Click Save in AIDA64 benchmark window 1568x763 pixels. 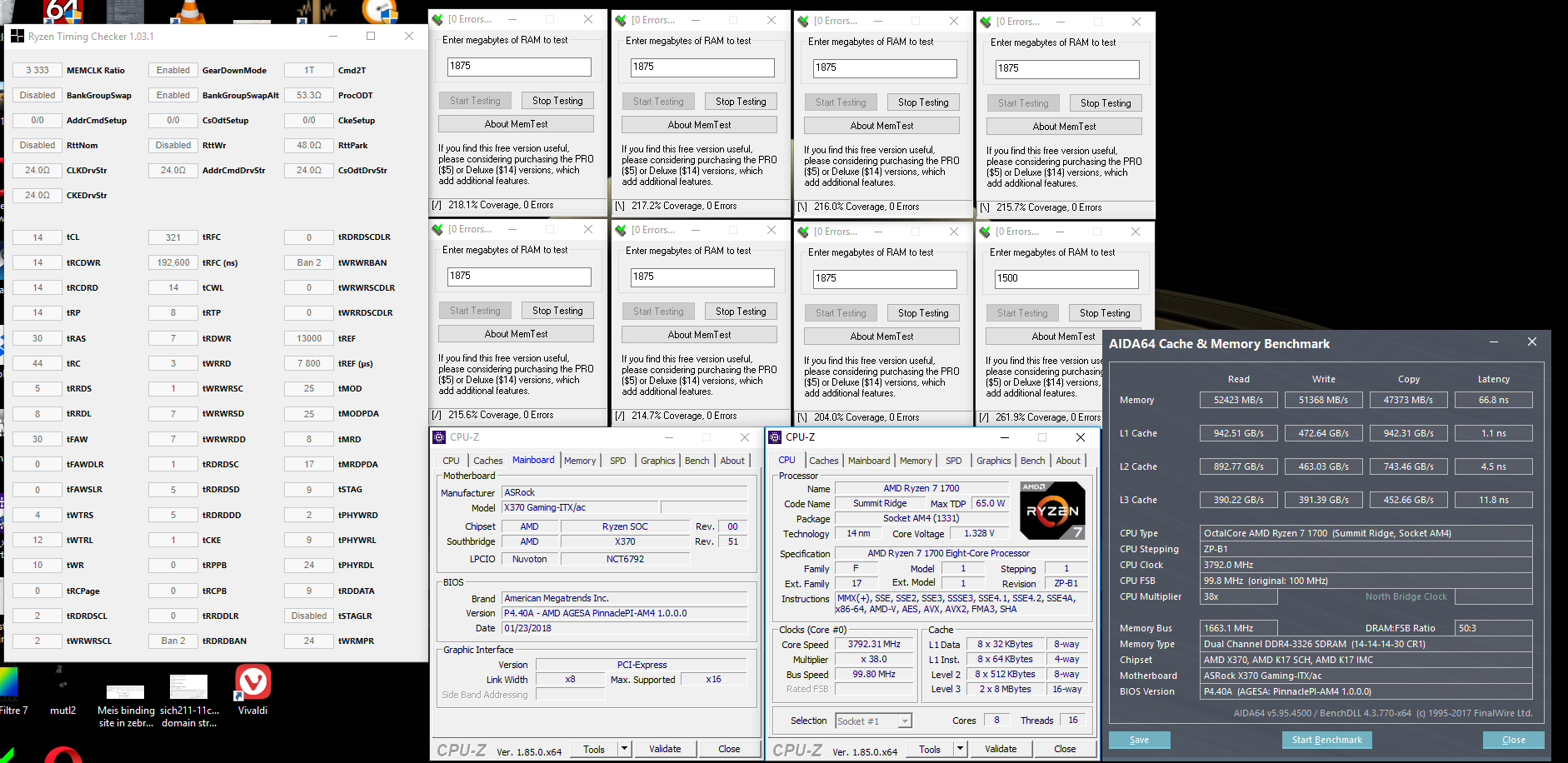(1139, 740)
